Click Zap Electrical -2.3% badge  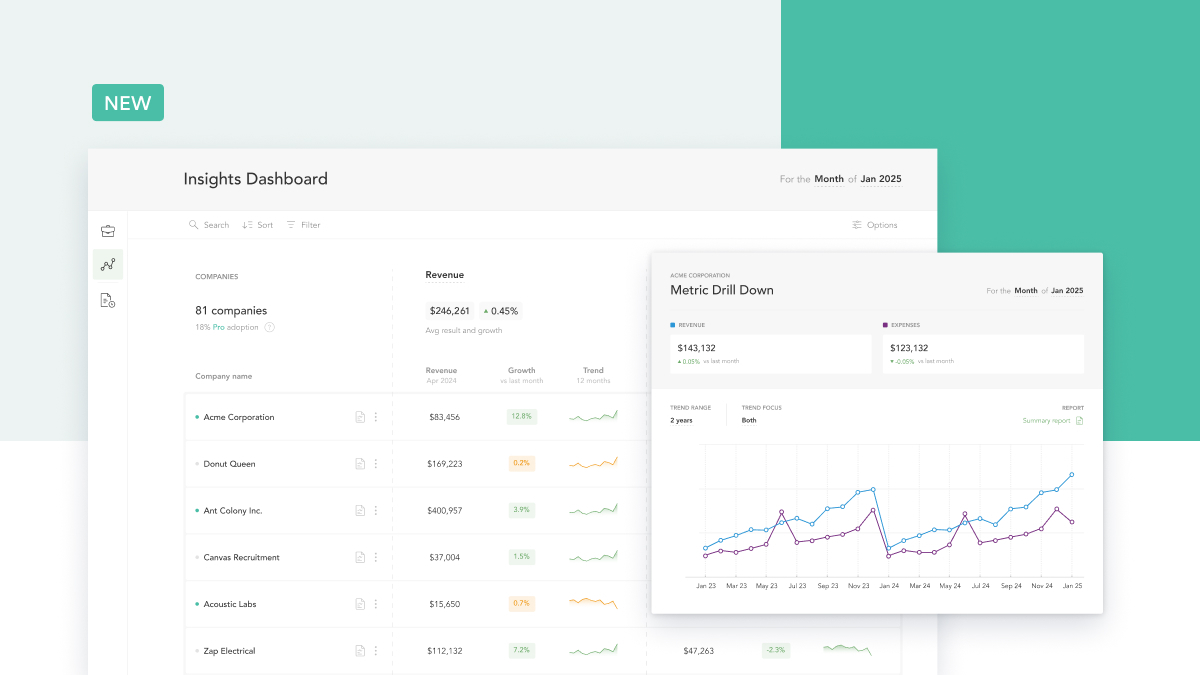click(775, 650)
